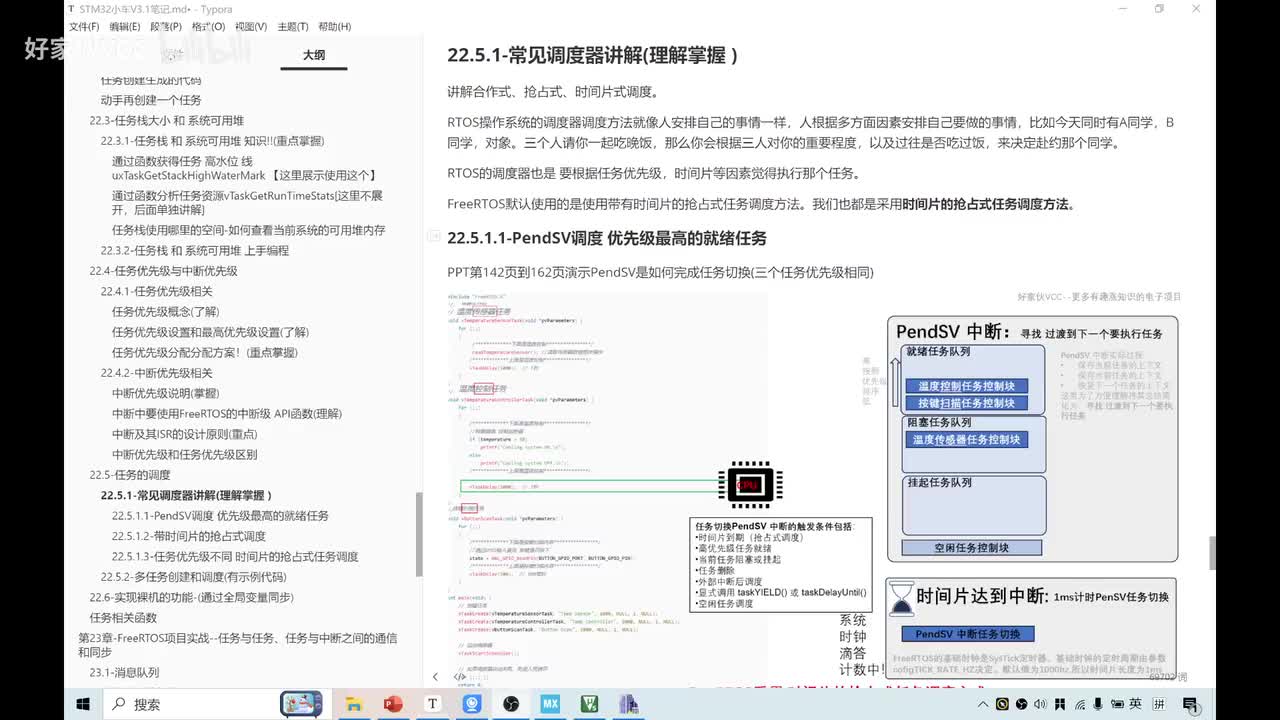Open the OBS Studio taskbar icon

click(x=511, y=704)
